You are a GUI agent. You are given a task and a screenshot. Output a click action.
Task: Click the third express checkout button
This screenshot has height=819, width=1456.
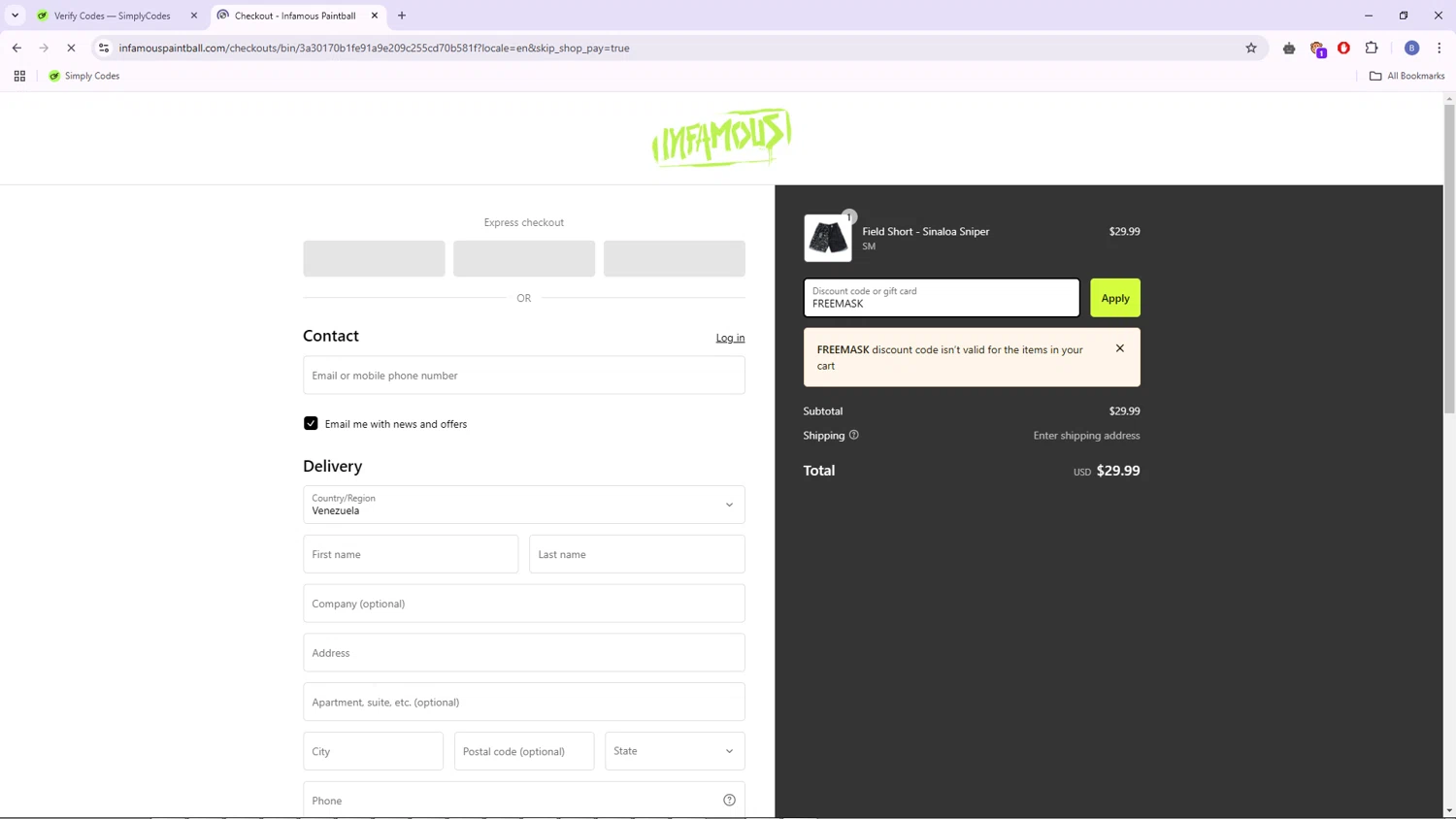click(x=675, y=259)
